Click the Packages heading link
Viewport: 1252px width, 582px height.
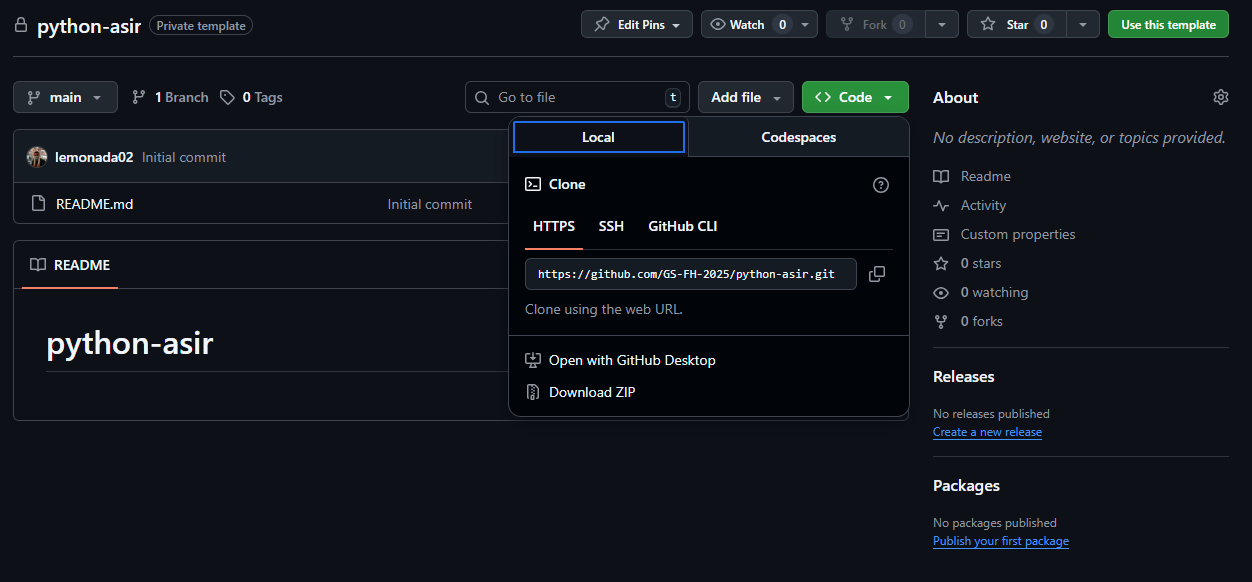[966, 485]
